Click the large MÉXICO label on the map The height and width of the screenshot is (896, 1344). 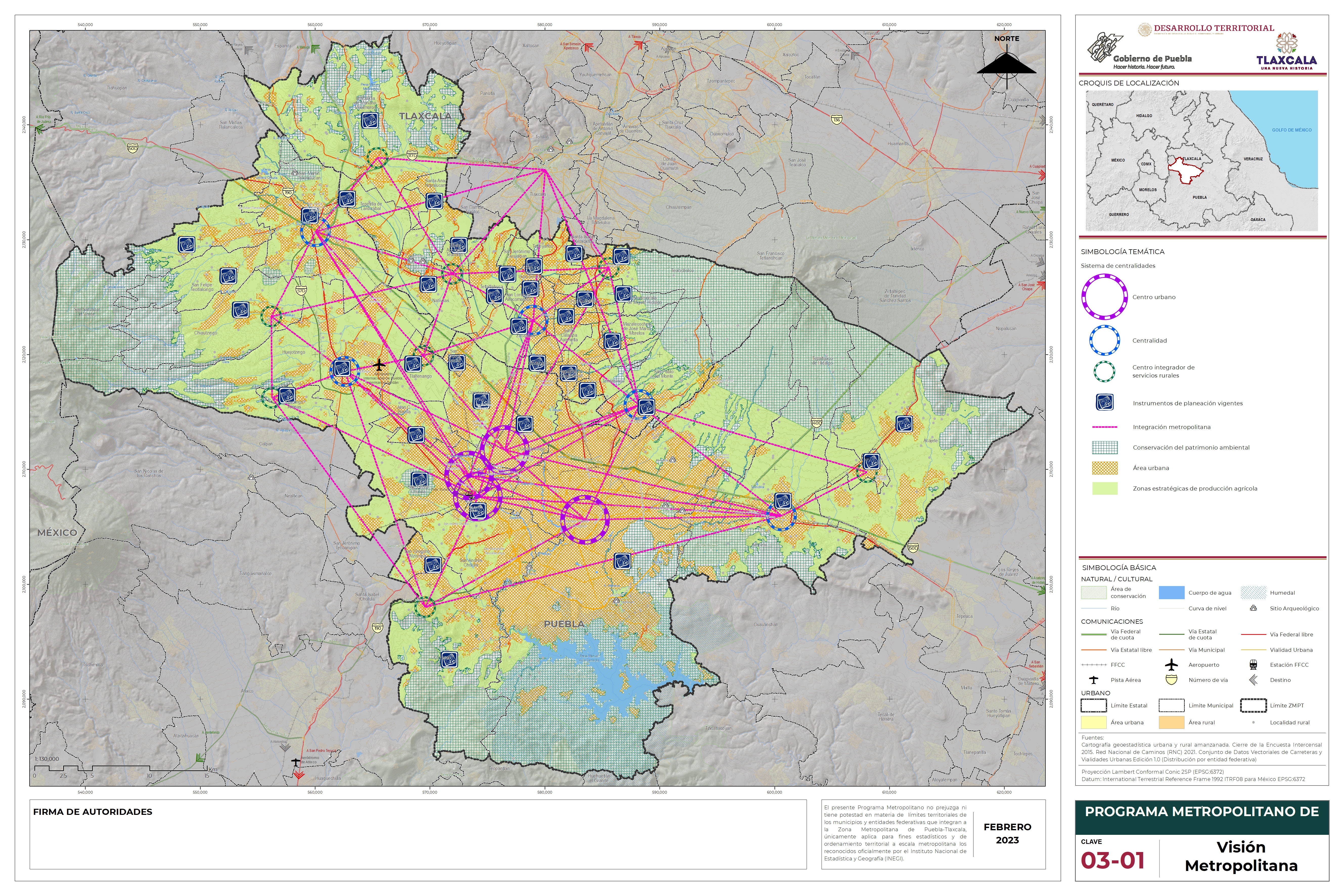pyautogui.click(x=57, y=533)
